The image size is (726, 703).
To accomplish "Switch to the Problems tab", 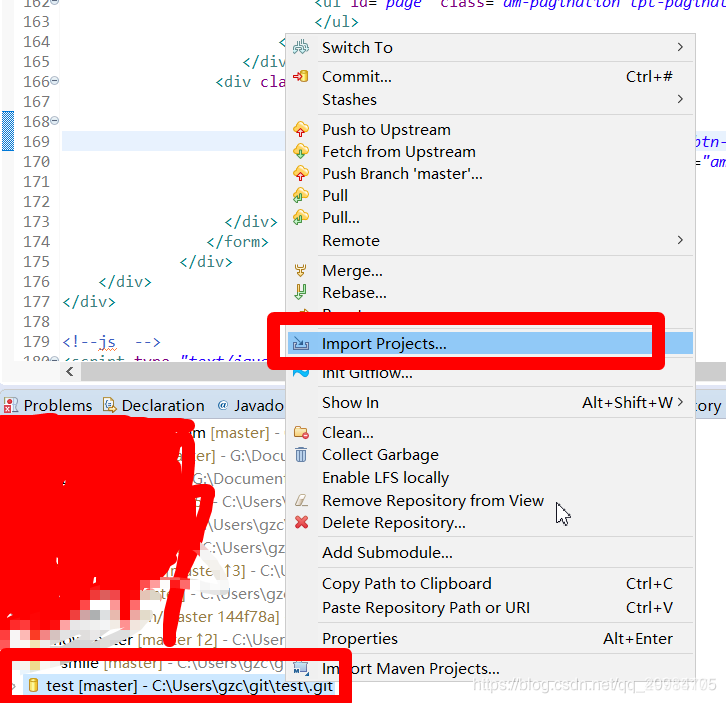I will pos(49,405).
